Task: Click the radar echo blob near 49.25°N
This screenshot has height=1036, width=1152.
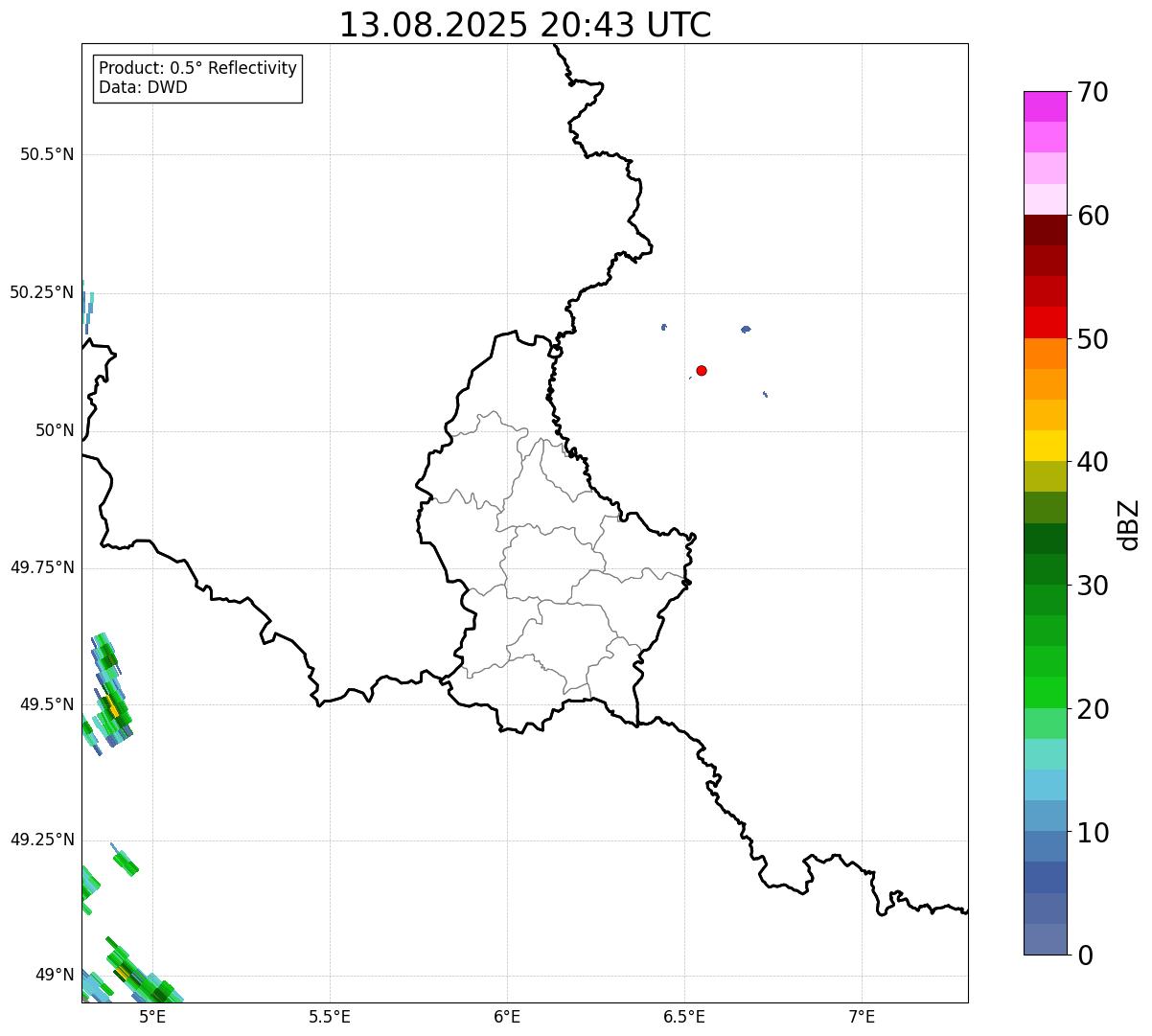Action: (125, 863)
